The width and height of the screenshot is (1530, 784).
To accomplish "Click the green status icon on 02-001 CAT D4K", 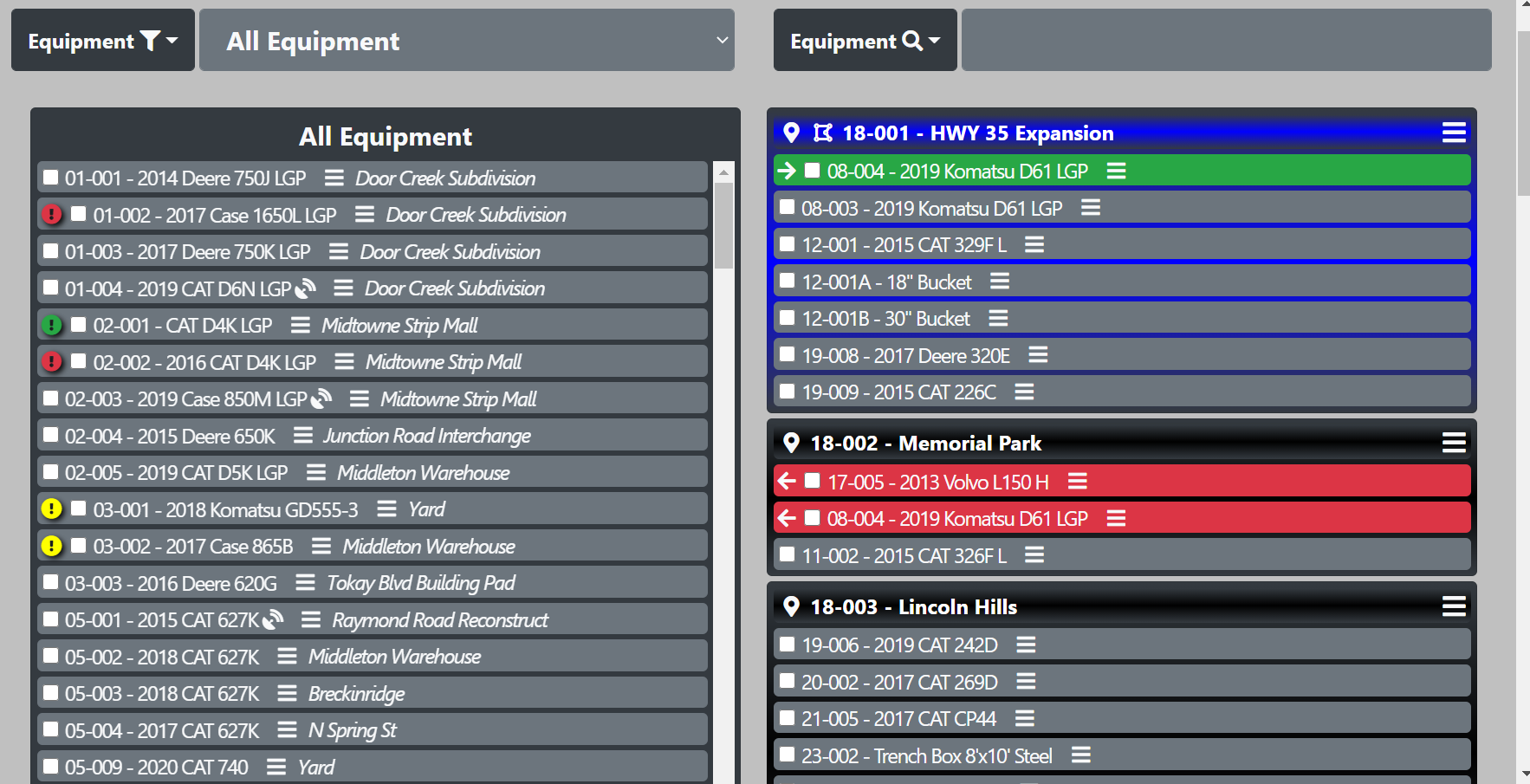I will 52,325.
